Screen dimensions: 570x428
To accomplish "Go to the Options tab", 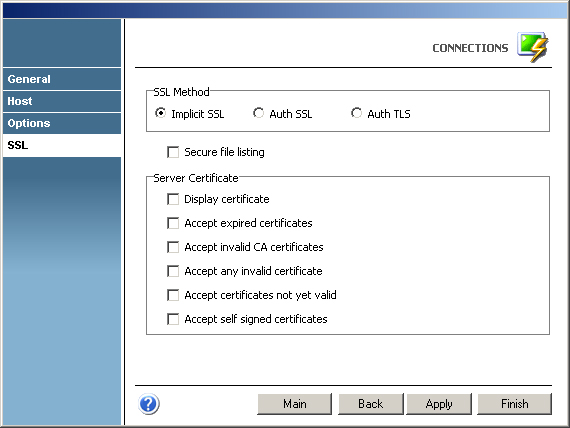I will coord(62,123).
